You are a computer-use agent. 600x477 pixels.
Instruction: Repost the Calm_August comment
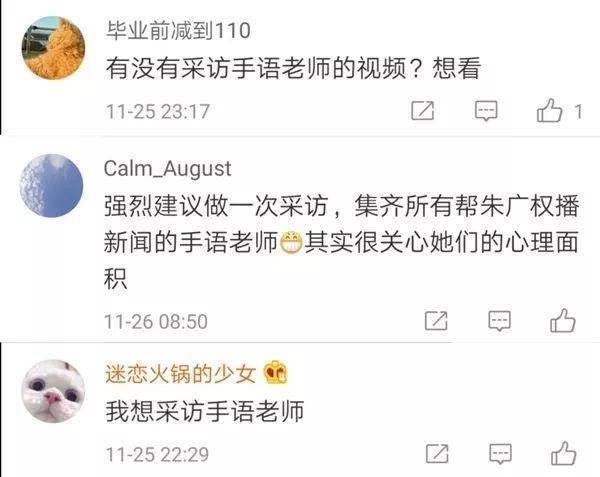[x=436, y=320]
